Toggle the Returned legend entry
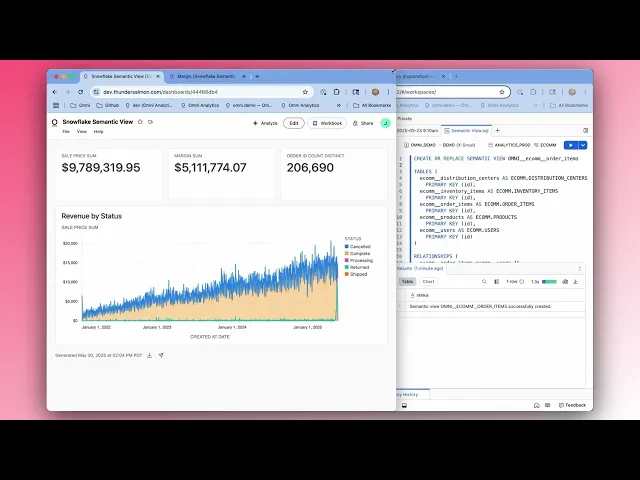This screenshot has width=640, height=480. [x=357, y=267]
